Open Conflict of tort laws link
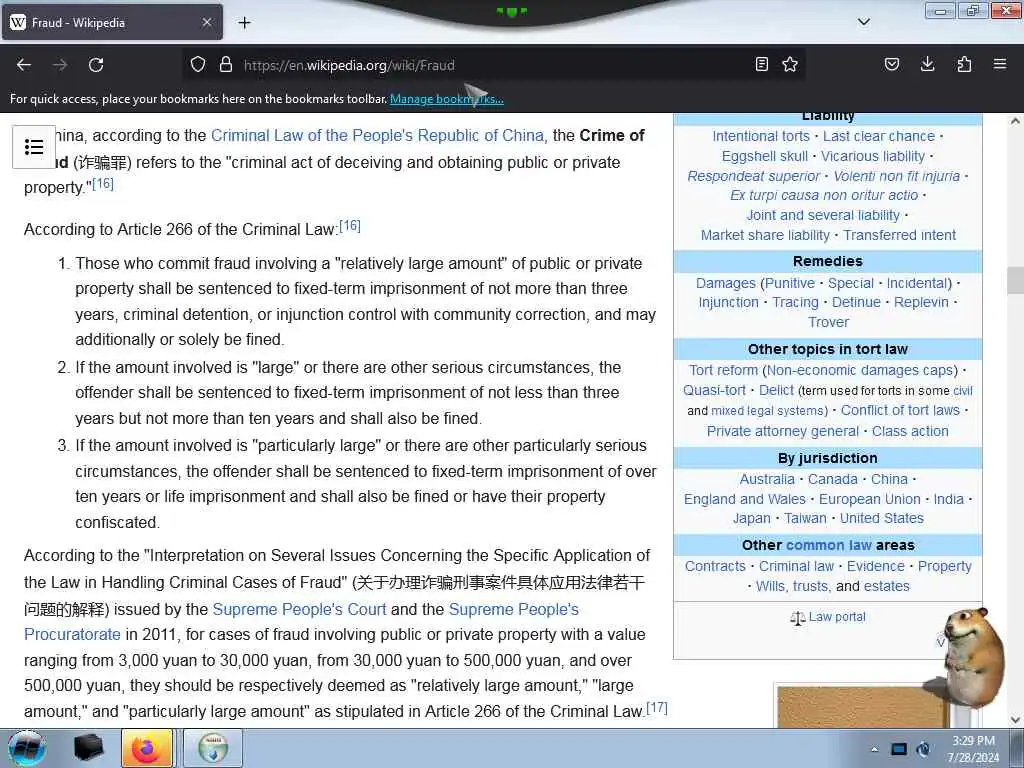This screenshot has height=768, width=1024. (900, 410)
